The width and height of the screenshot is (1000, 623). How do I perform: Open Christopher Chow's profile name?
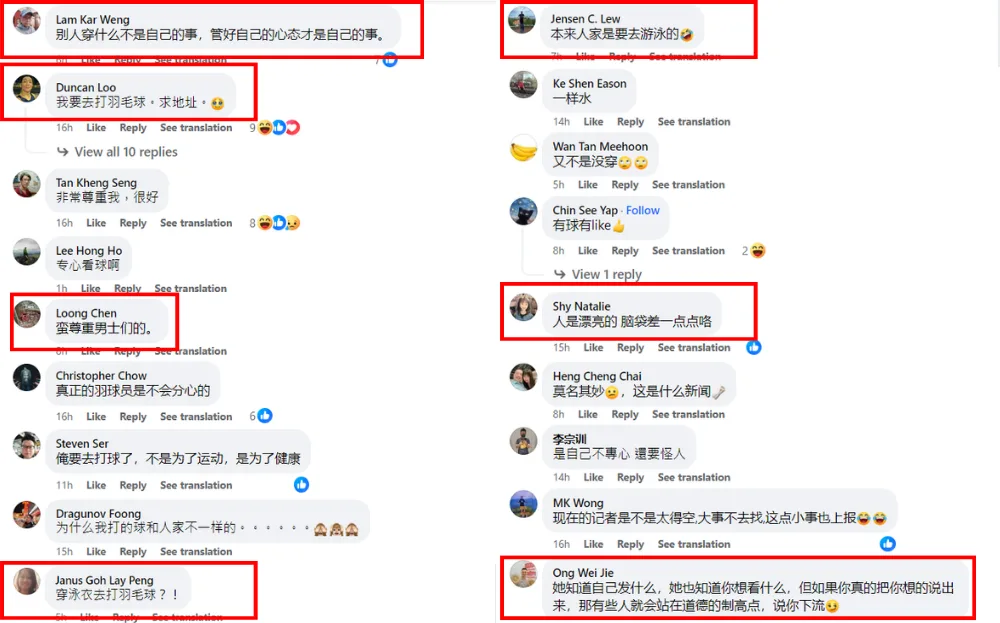(x=101, y=376)
